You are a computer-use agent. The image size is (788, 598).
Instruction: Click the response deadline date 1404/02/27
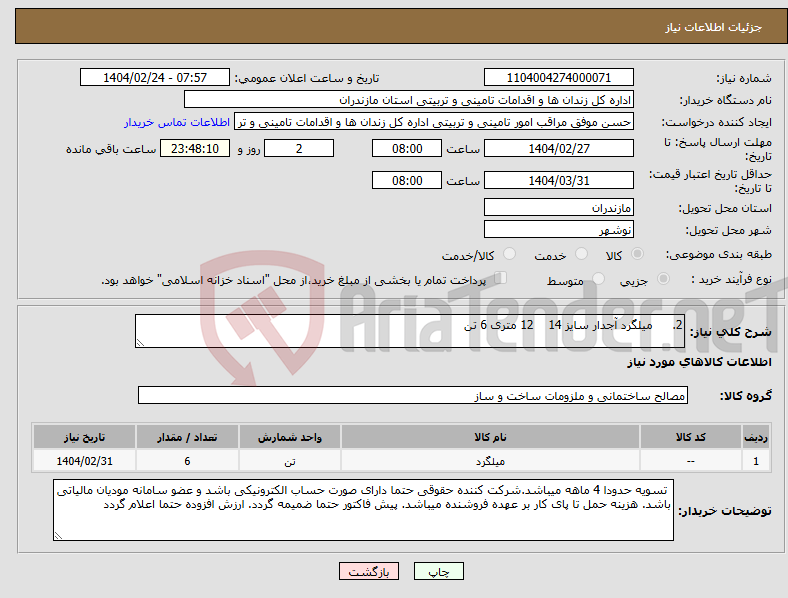pos(559,148)
